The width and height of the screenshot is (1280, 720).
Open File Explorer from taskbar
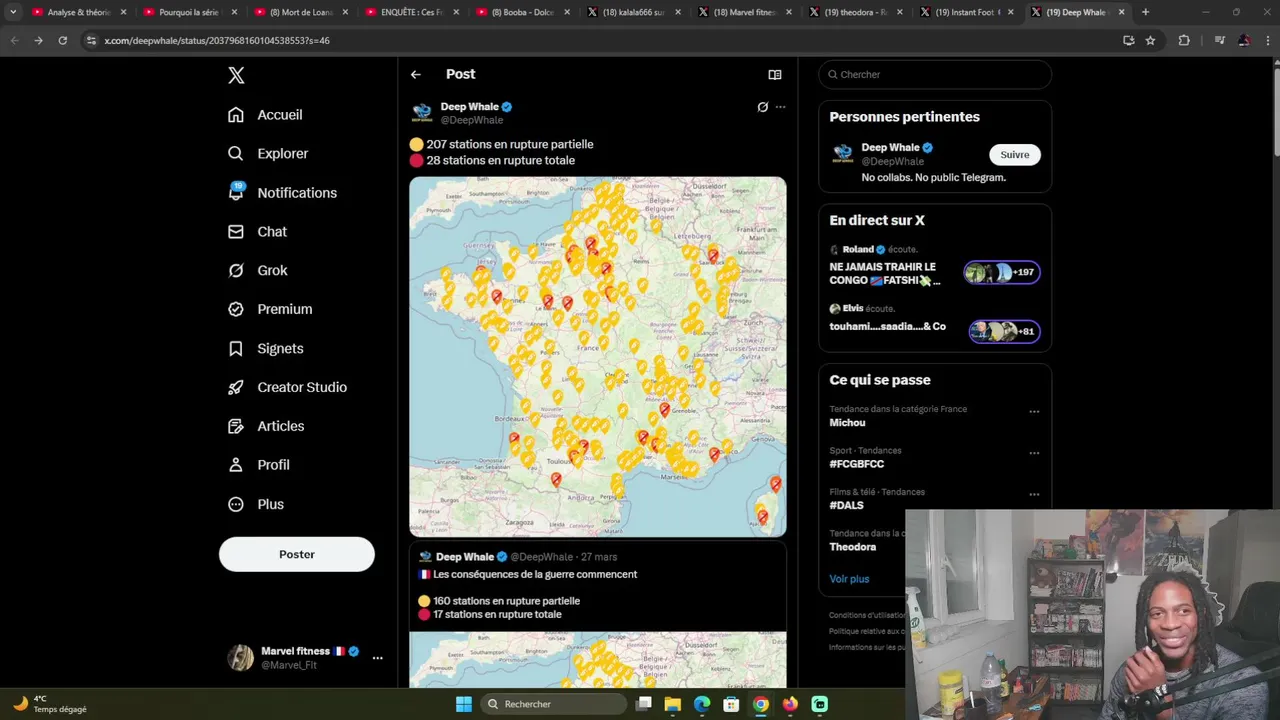(673, 704)
